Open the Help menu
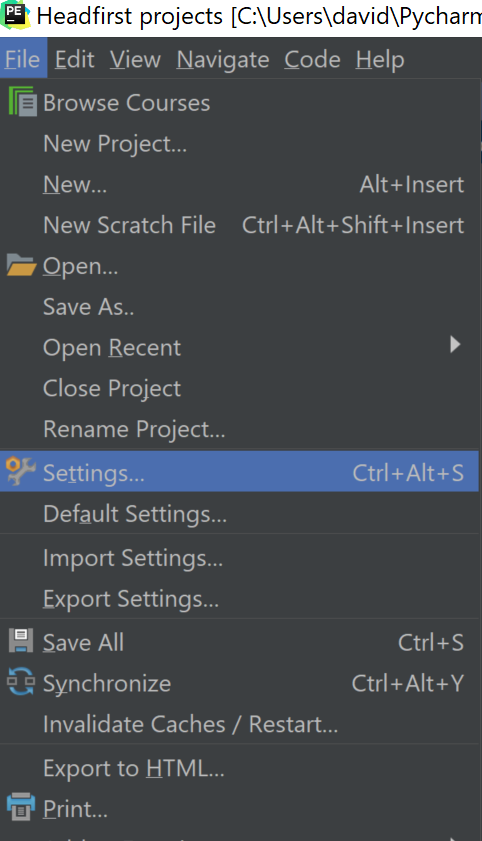Viewport: 482px width, 841px height. pyautogui.click(x=380, y=60)
